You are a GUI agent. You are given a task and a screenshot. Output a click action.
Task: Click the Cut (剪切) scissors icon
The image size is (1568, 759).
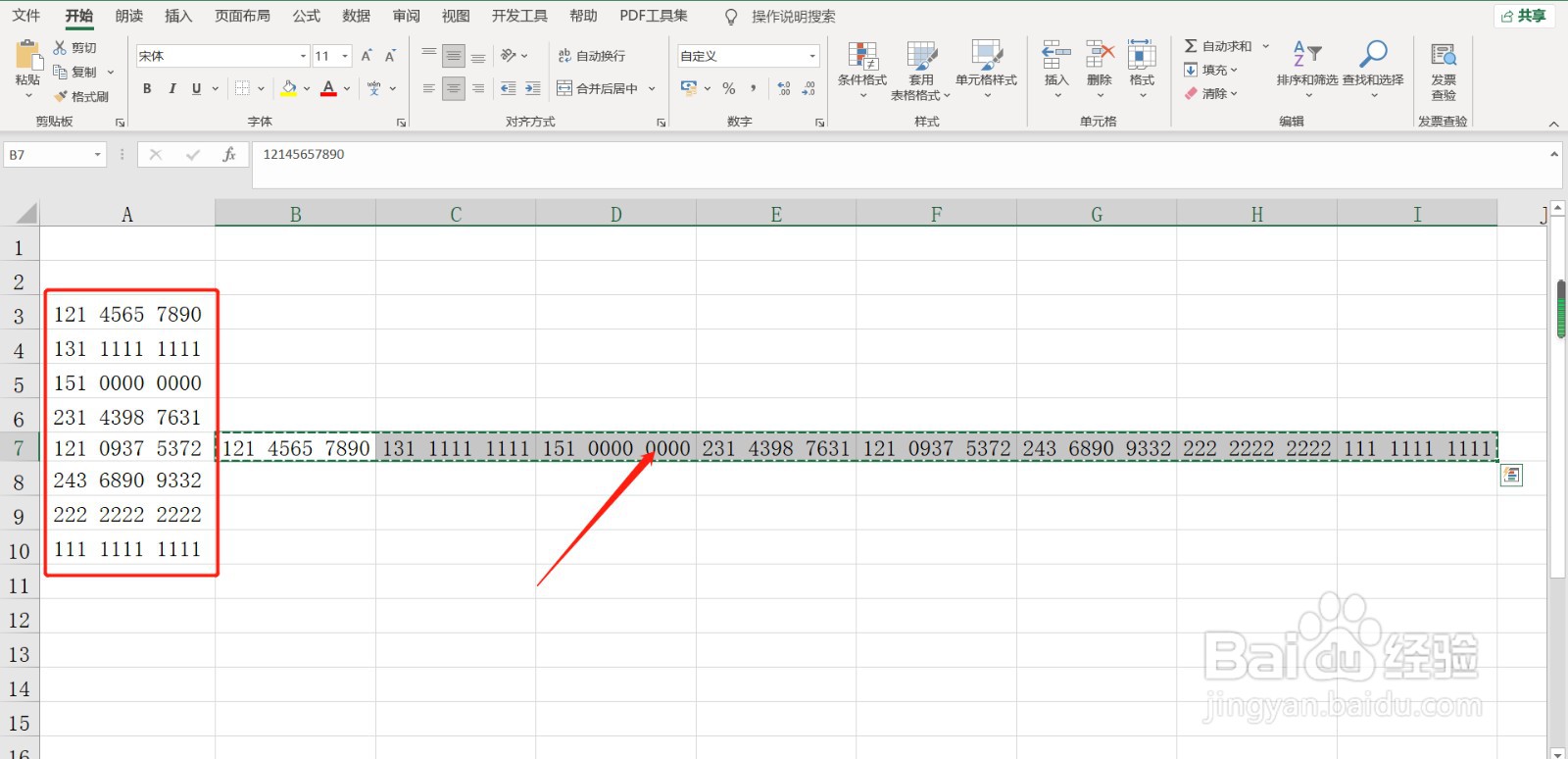point(60,47)
